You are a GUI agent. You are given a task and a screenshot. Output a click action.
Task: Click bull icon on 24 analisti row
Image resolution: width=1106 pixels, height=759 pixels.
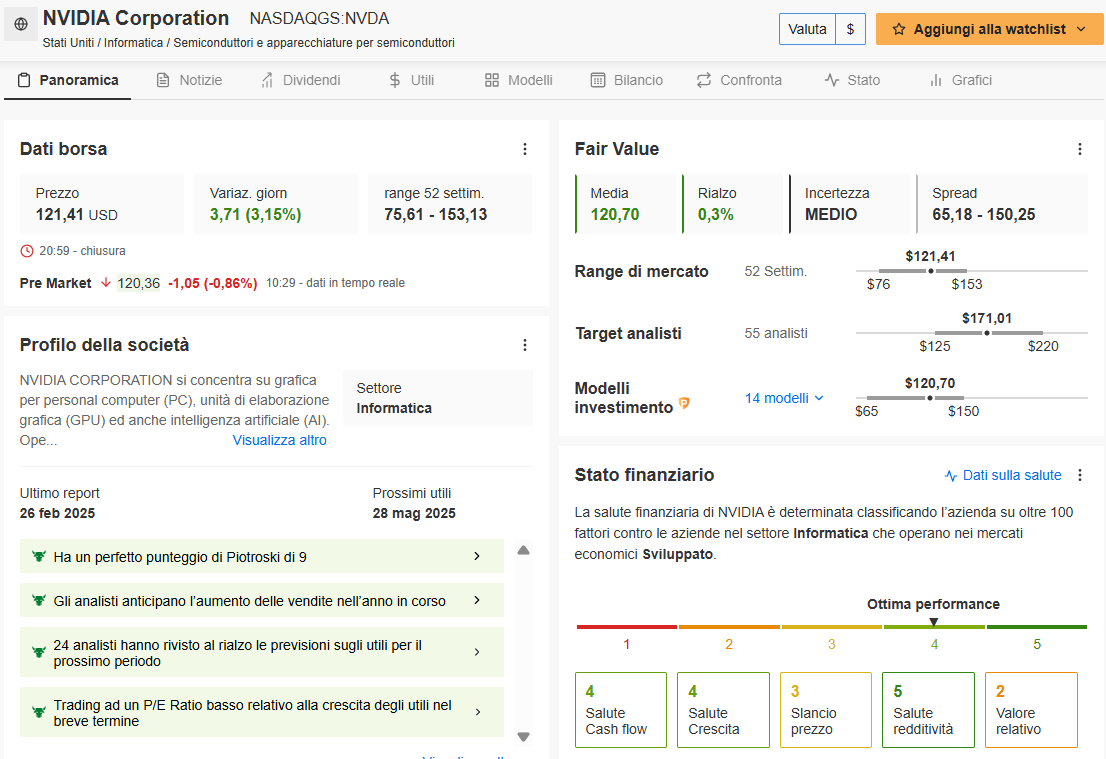pos(39,652)
